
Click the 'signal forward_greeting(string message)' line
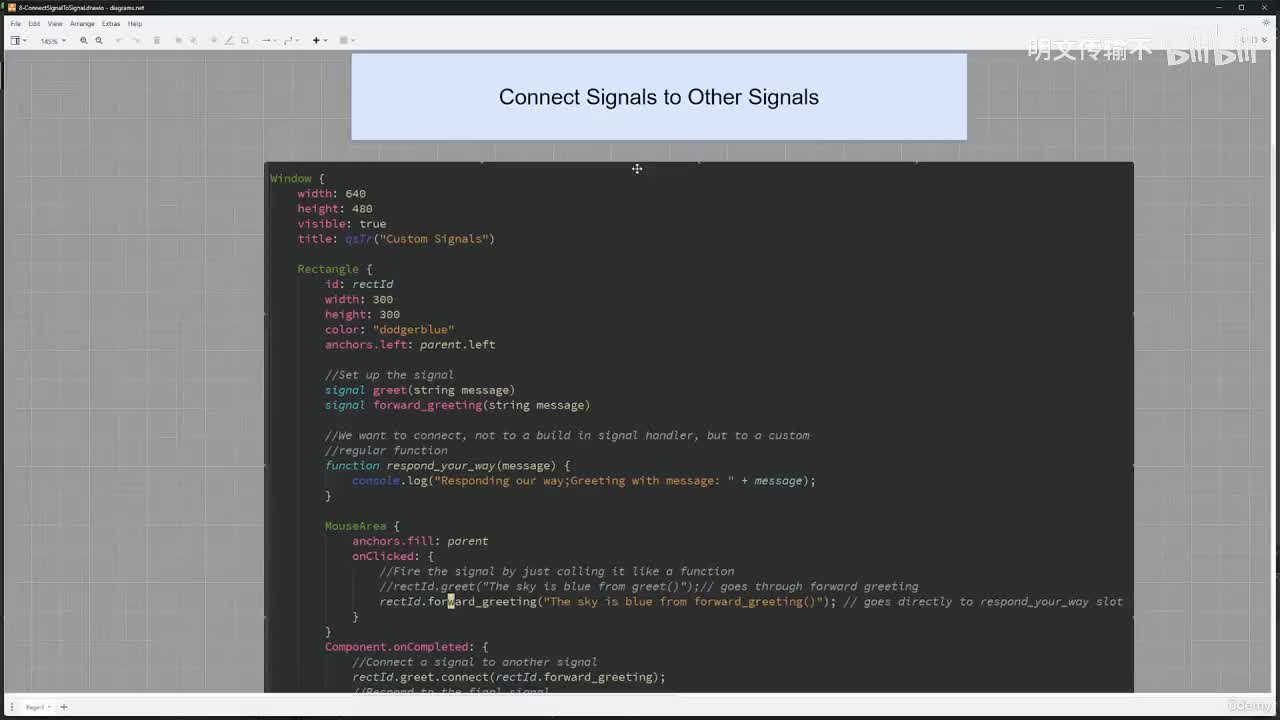click(x=458, y=405)
